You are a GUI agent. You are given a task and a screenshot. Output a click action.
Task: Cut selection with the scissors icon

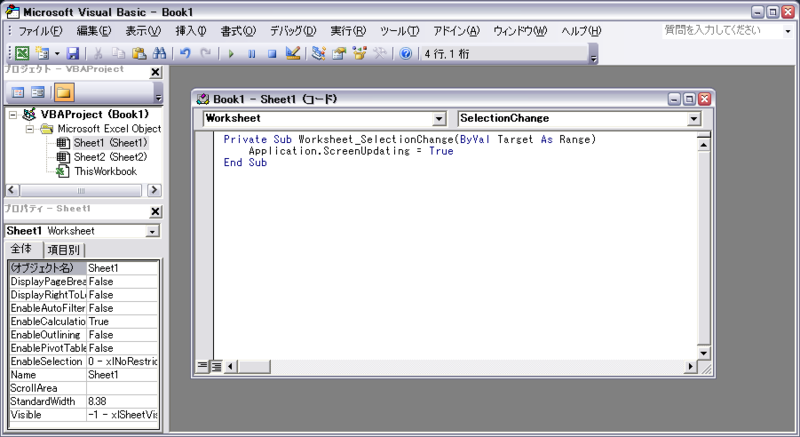point(98,53)
